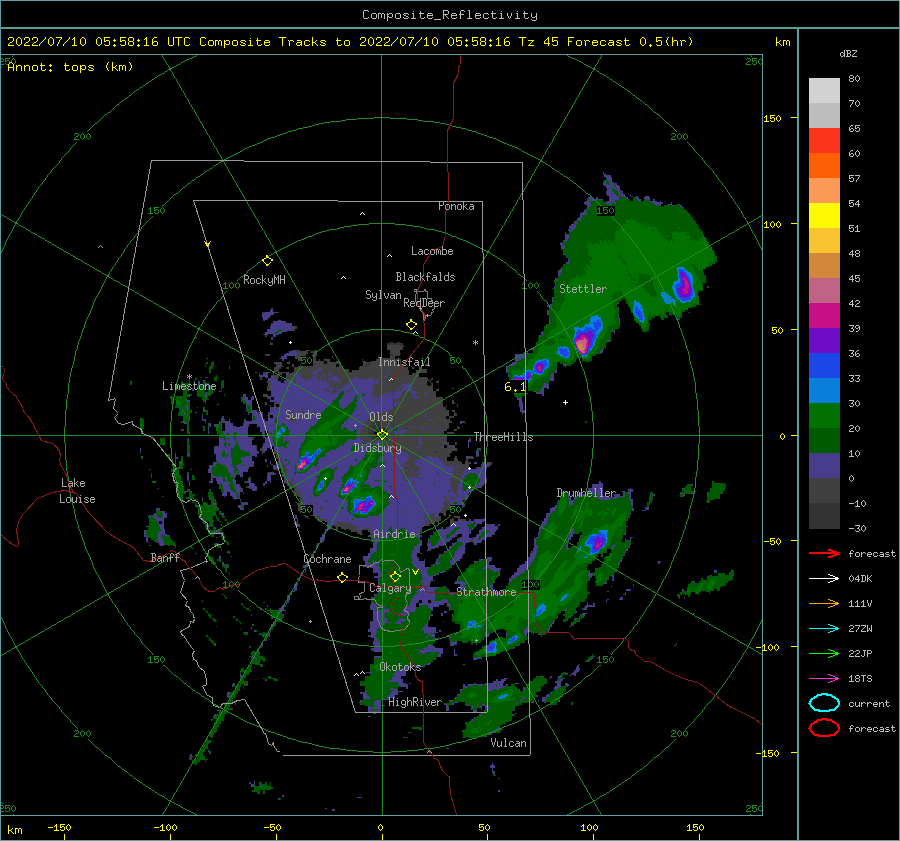Click the Ponoka city label
Screen dimensions: 900x841
tap(456, 206)
